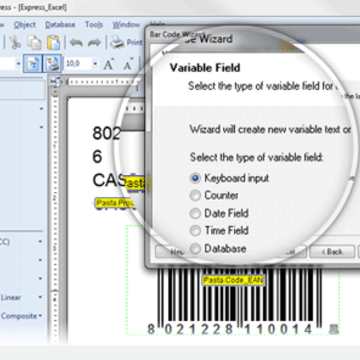Undo the last action

pyautogui.click(x=76, y=43)
